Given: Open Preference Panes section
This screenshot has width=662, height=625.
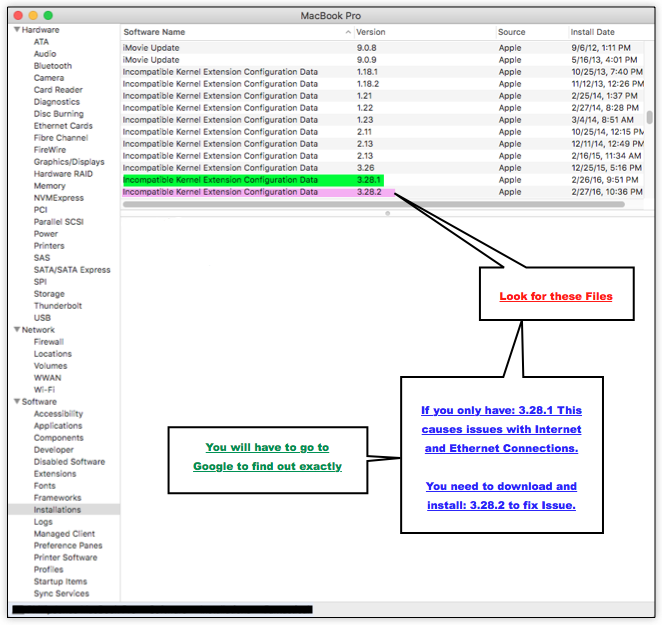Looking at the screenshot, I should (68, 546).
